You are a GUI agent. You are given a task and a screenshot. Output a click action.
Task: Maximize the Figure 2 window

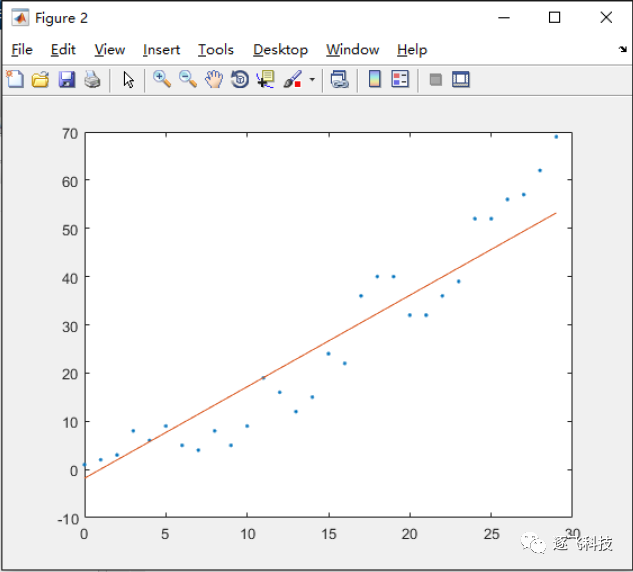coord(554,18)
